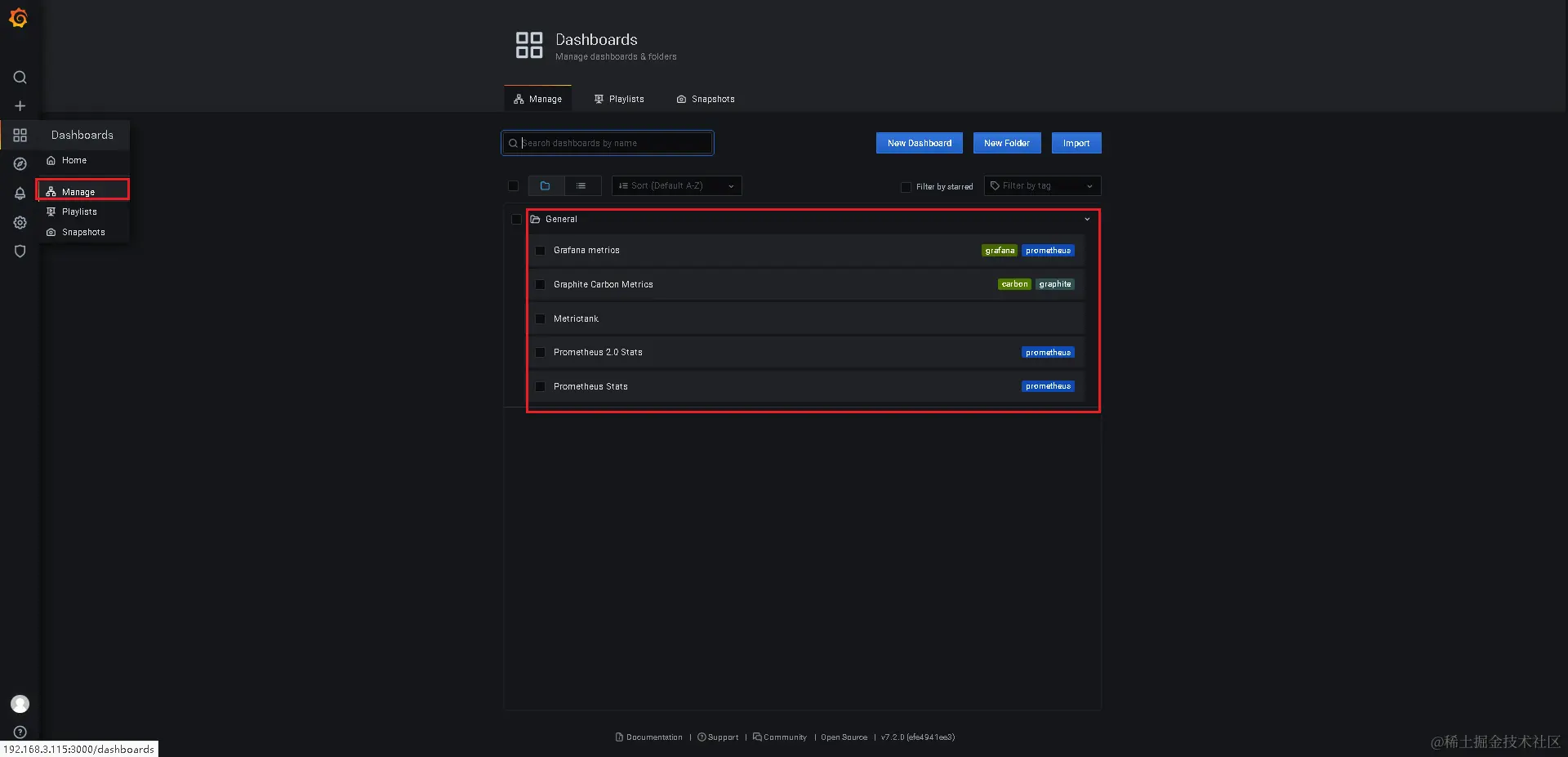Click the user avatar icon
Image resolution: width=1568 pixels, height=757 pixels.
[20, 704]
